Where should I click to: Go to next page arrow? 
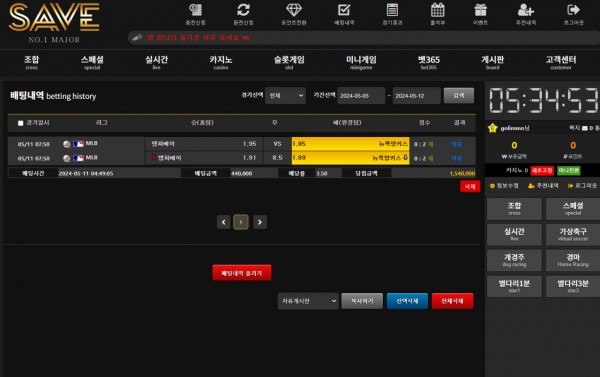coord(260,222)
